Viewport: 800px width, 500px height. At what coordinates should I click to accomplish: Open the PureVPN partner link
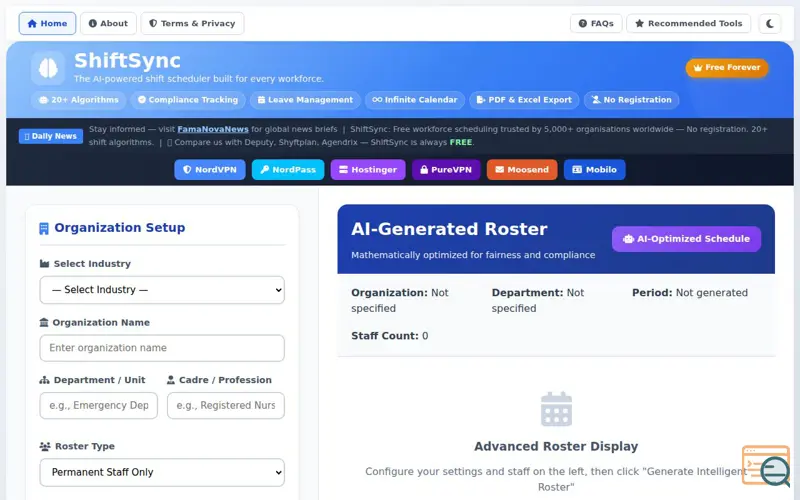pos(446,170)
